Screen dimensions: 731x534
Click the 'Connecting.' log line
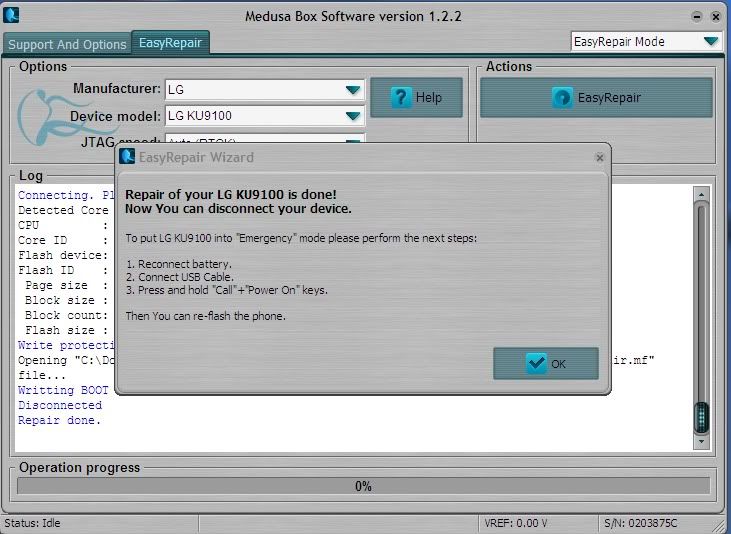pos(66,195)
